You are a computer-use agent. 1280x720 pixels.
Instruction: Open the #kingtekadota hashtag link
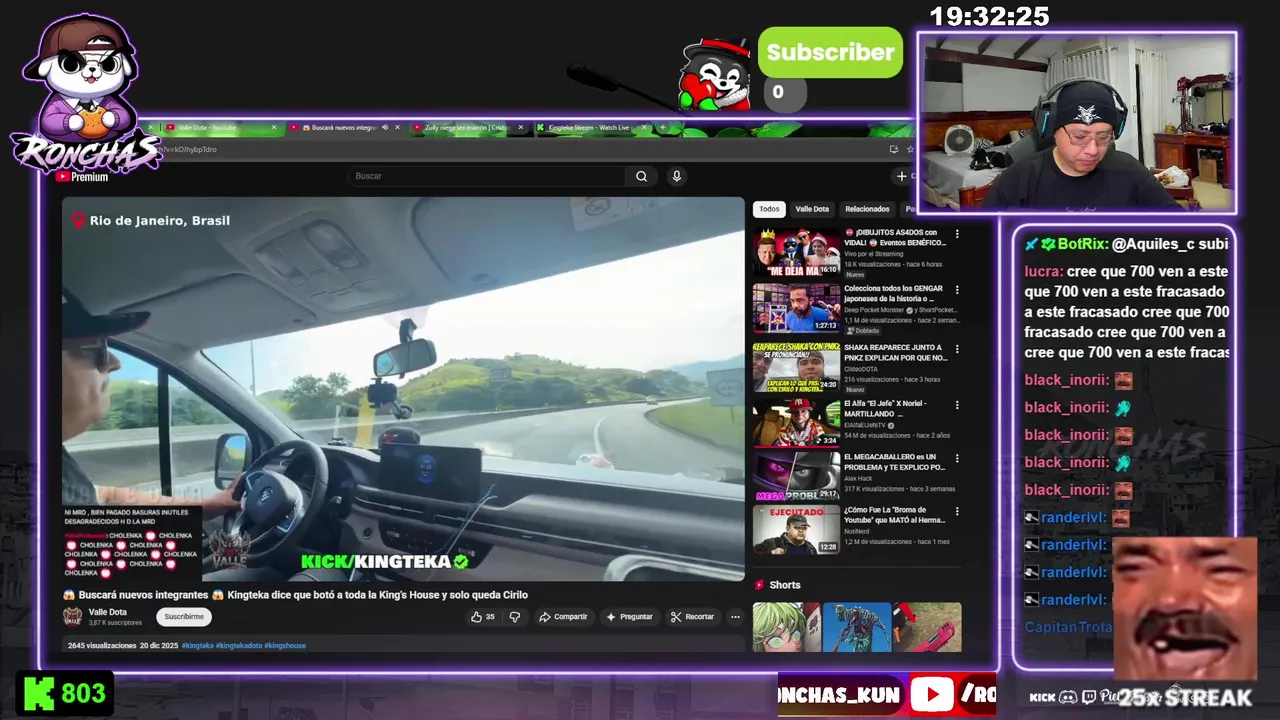(238, 646)
